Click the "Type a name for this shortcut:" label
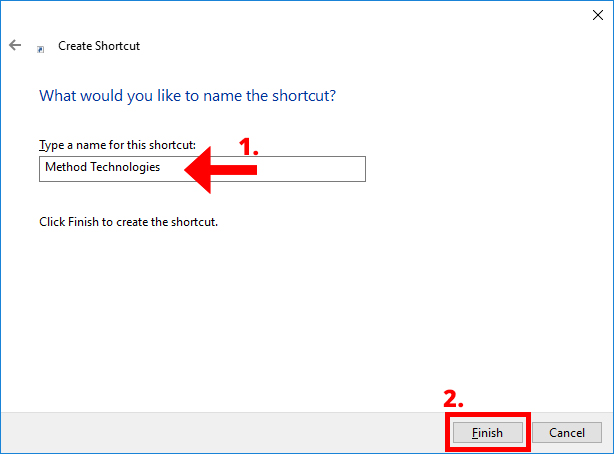 pos(117,145)
